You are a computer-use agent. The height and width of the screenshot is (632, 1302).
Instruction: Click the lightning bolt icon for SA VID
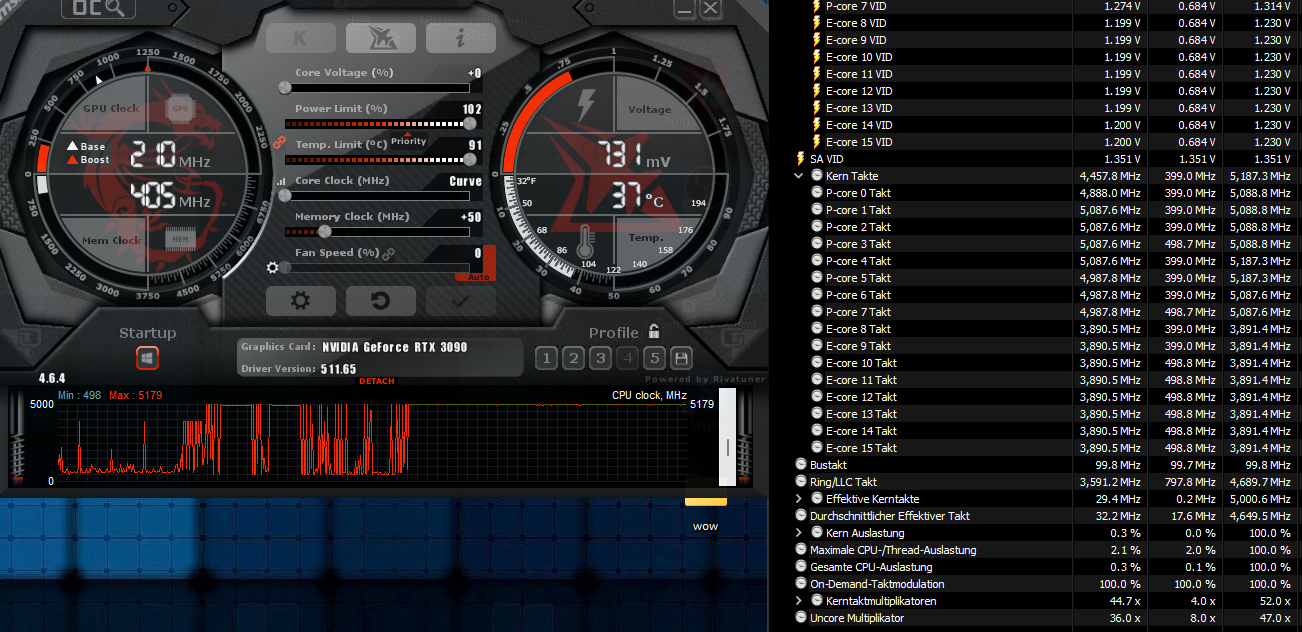pos(800,159)
